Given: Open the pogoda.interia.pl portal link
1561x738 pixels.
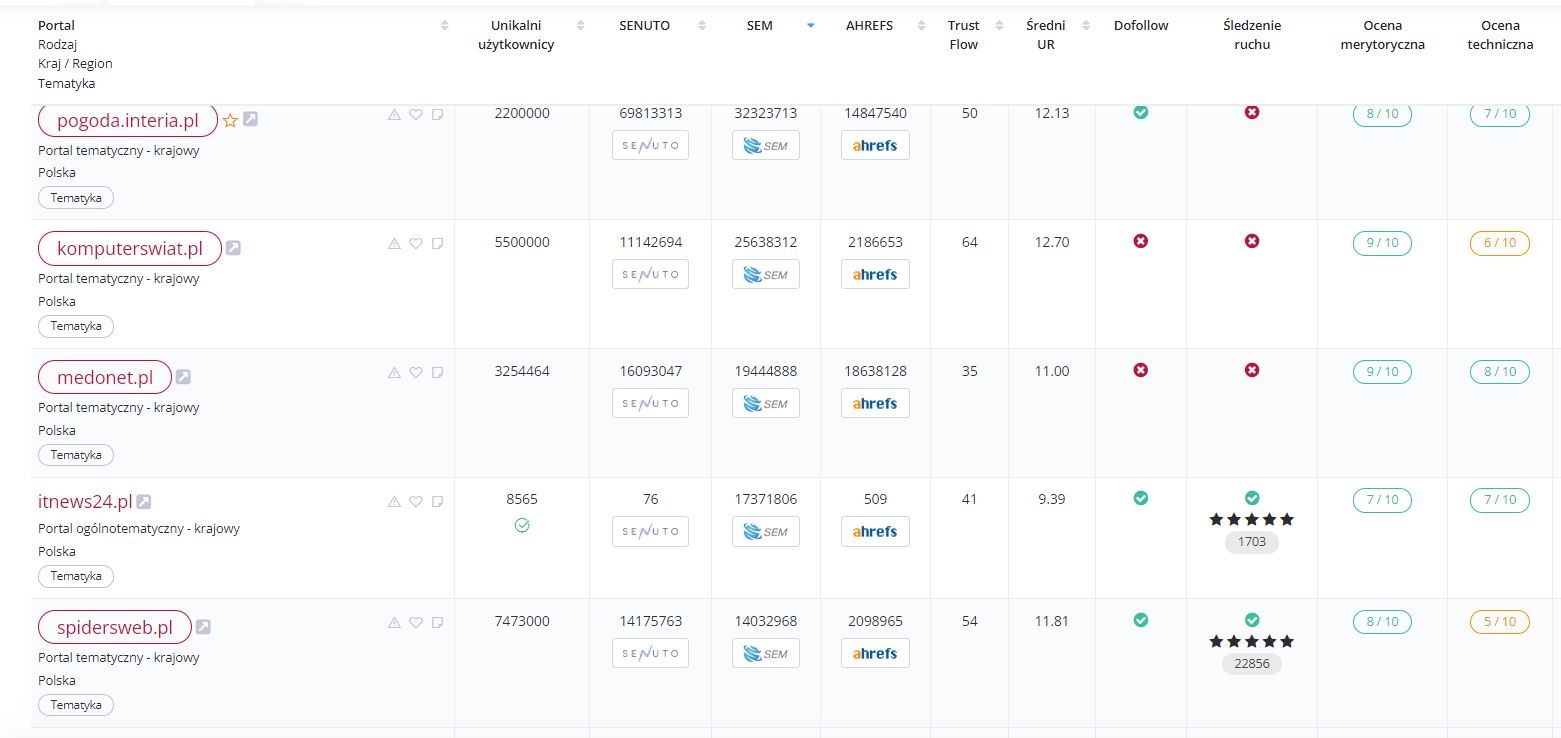Looking at the screenshot, I should pos(128,121).
